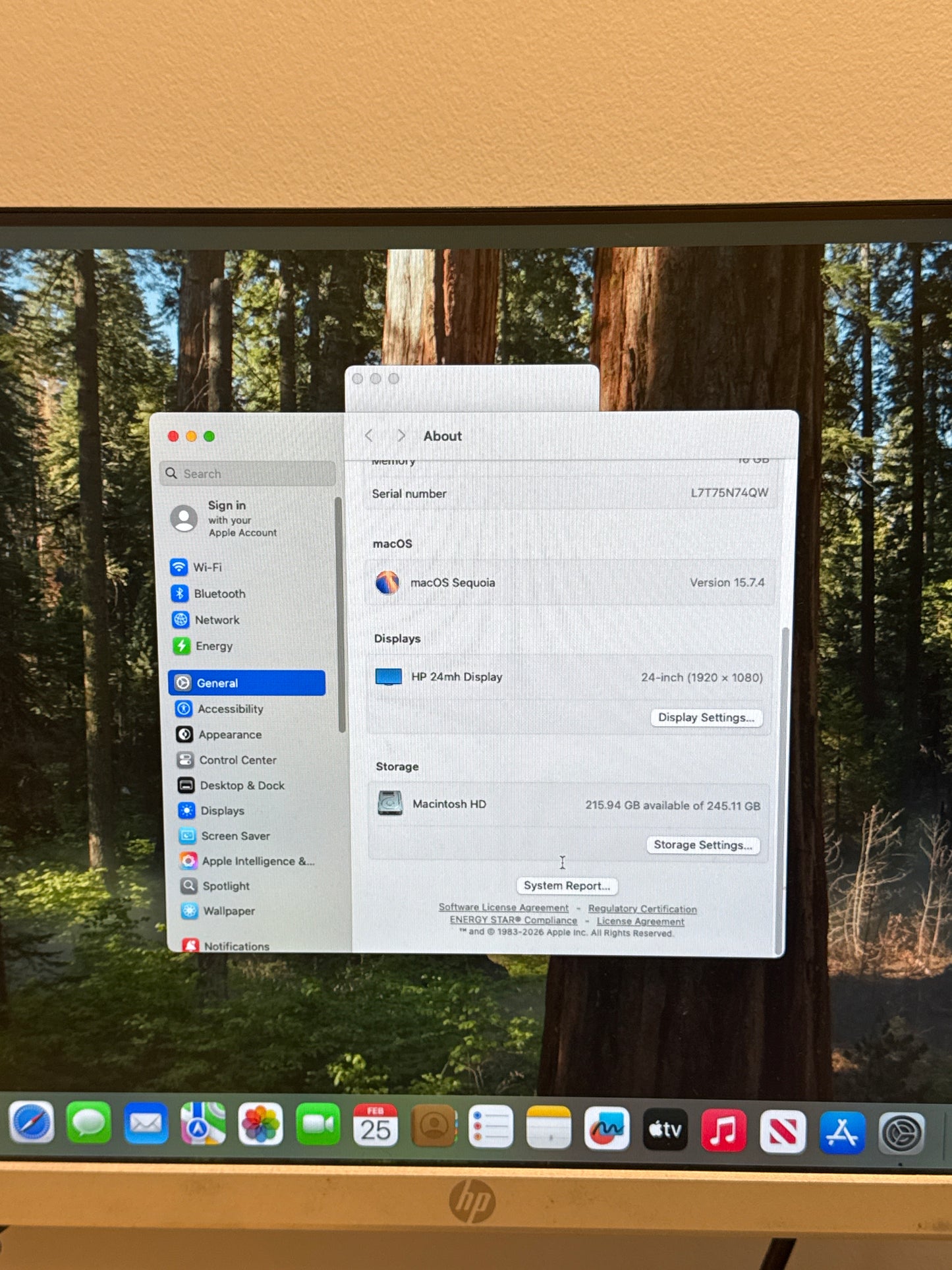Open Regulatory Certification link
952x1270 pixels.
coord(642,909)
